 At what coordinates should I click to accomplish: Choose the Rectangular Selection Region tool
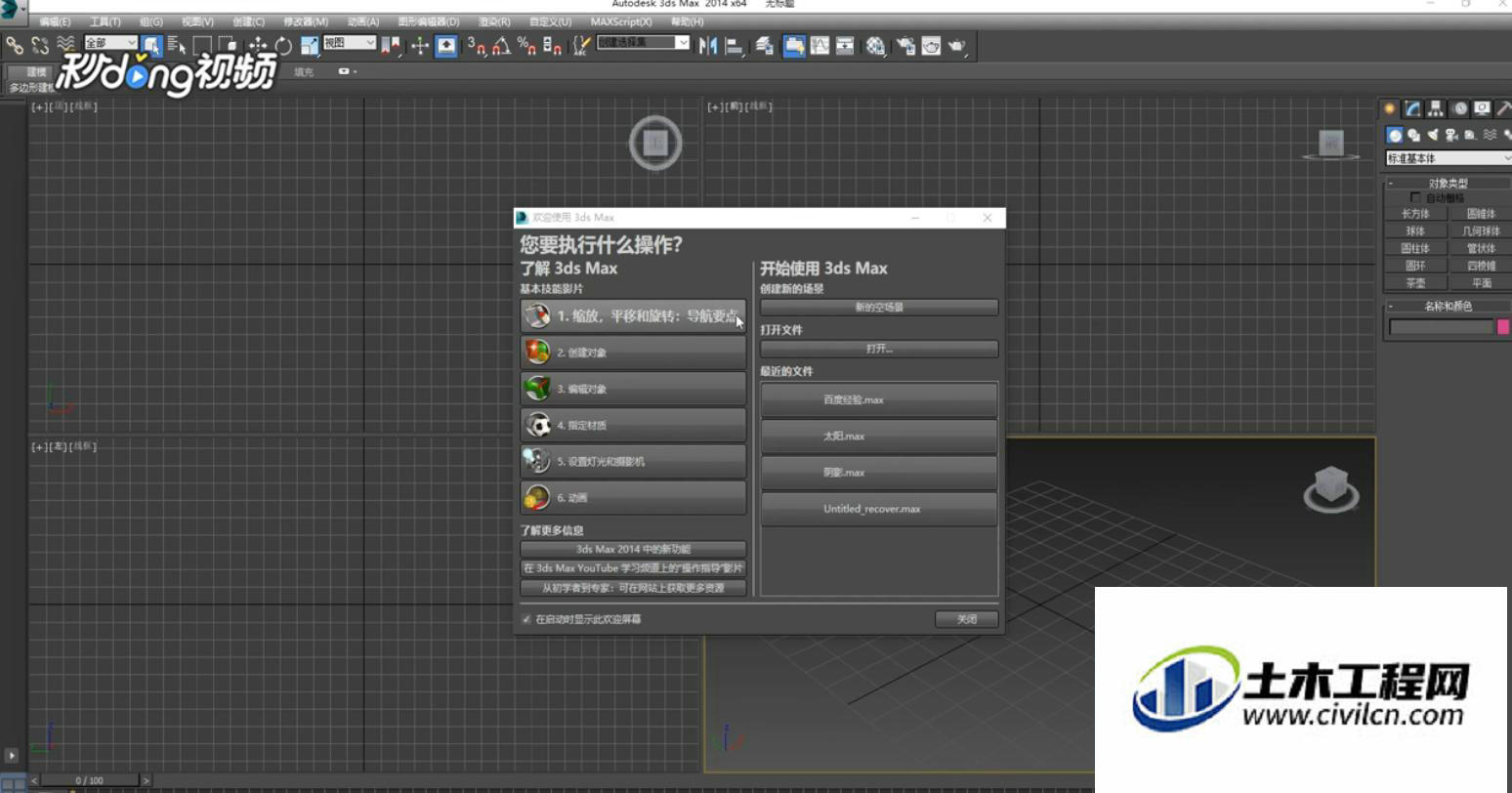(202, 45)
